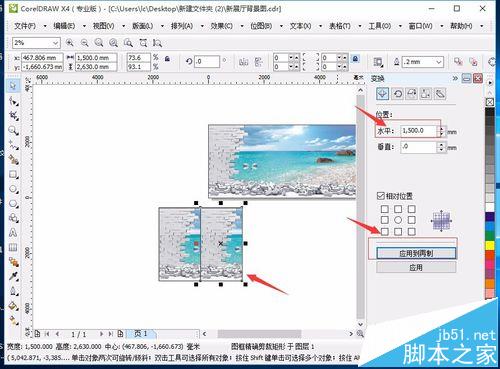Select the center anchor circle in the 变换 docker
Screen dimensions: 500x369
pos(398,220)
